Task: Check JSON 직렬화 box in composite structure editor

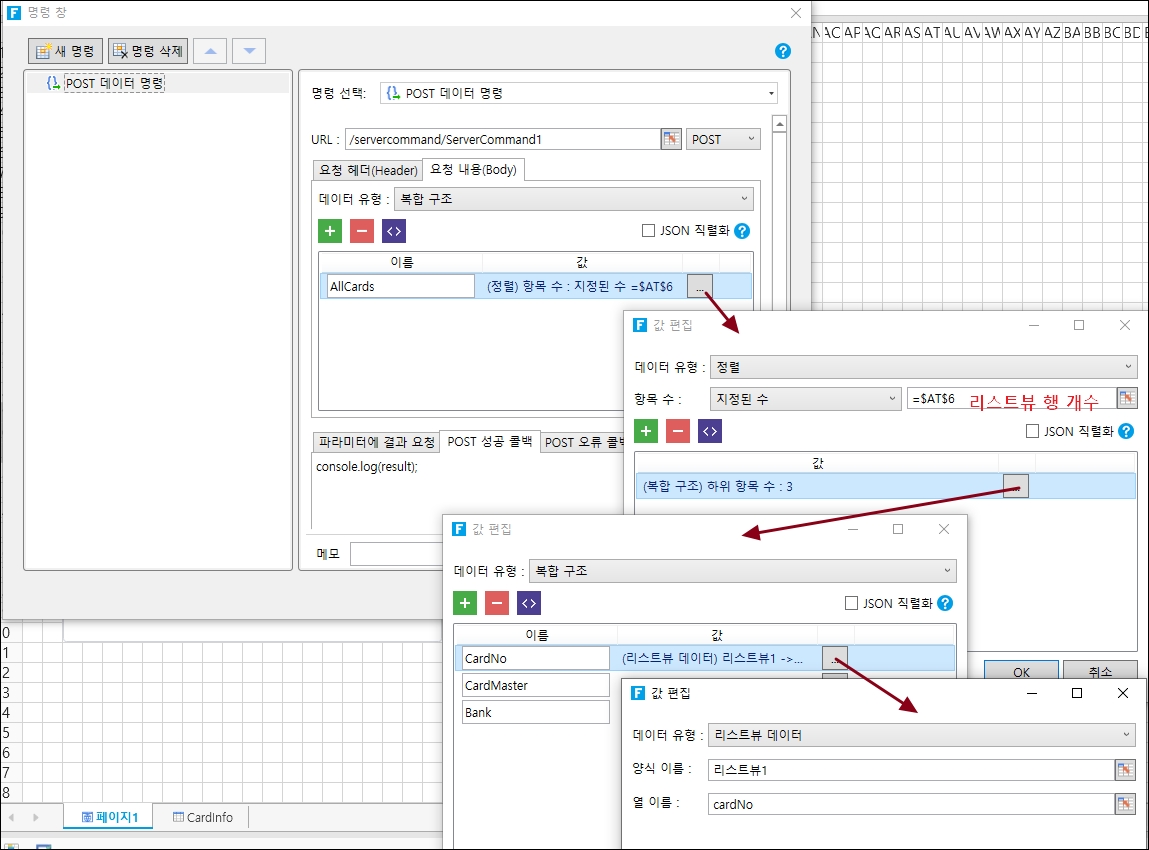Action: (x=852, y=603)
